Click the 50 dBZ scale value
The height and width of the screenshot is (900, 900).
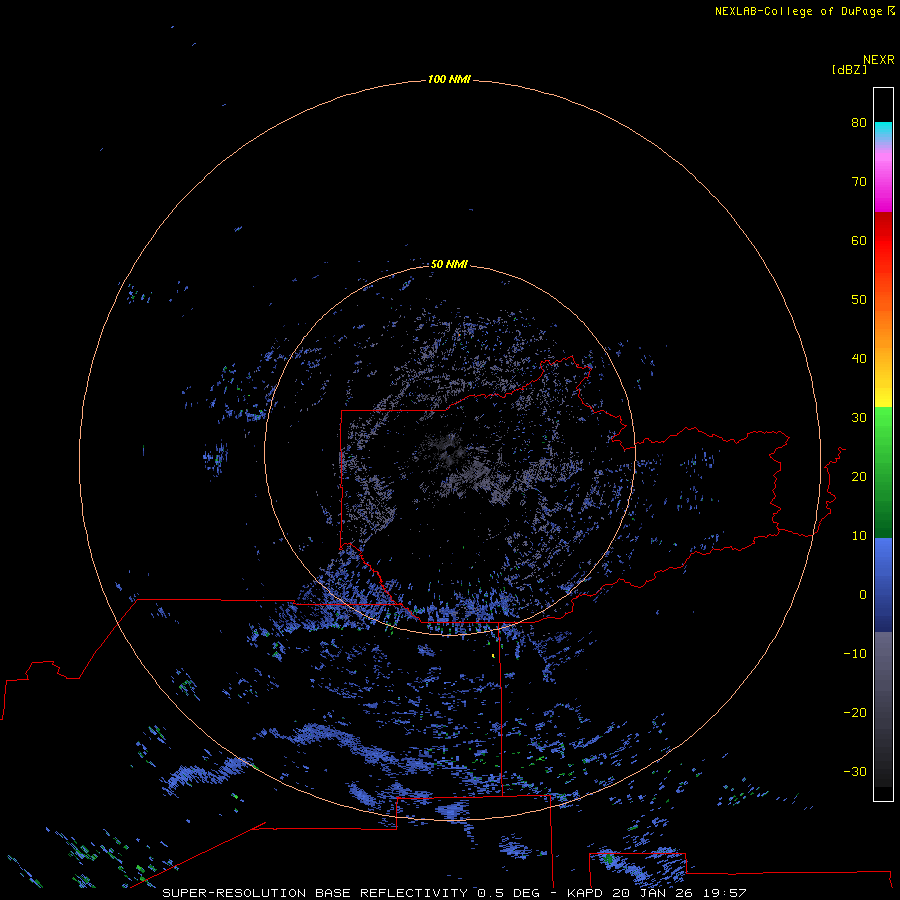pyautogui.click(x=859, y=300)
